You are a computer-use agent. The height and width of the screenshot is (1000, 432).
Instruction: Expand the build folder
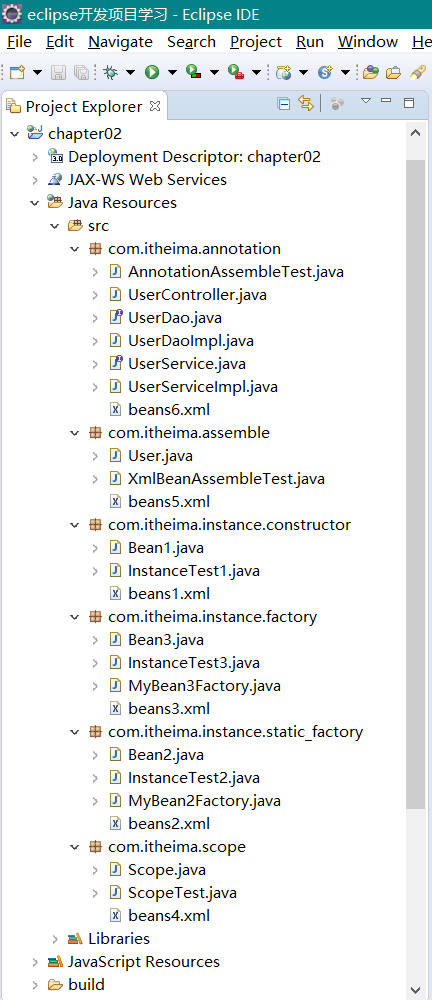pyautogui.click(x=34, y=985)
